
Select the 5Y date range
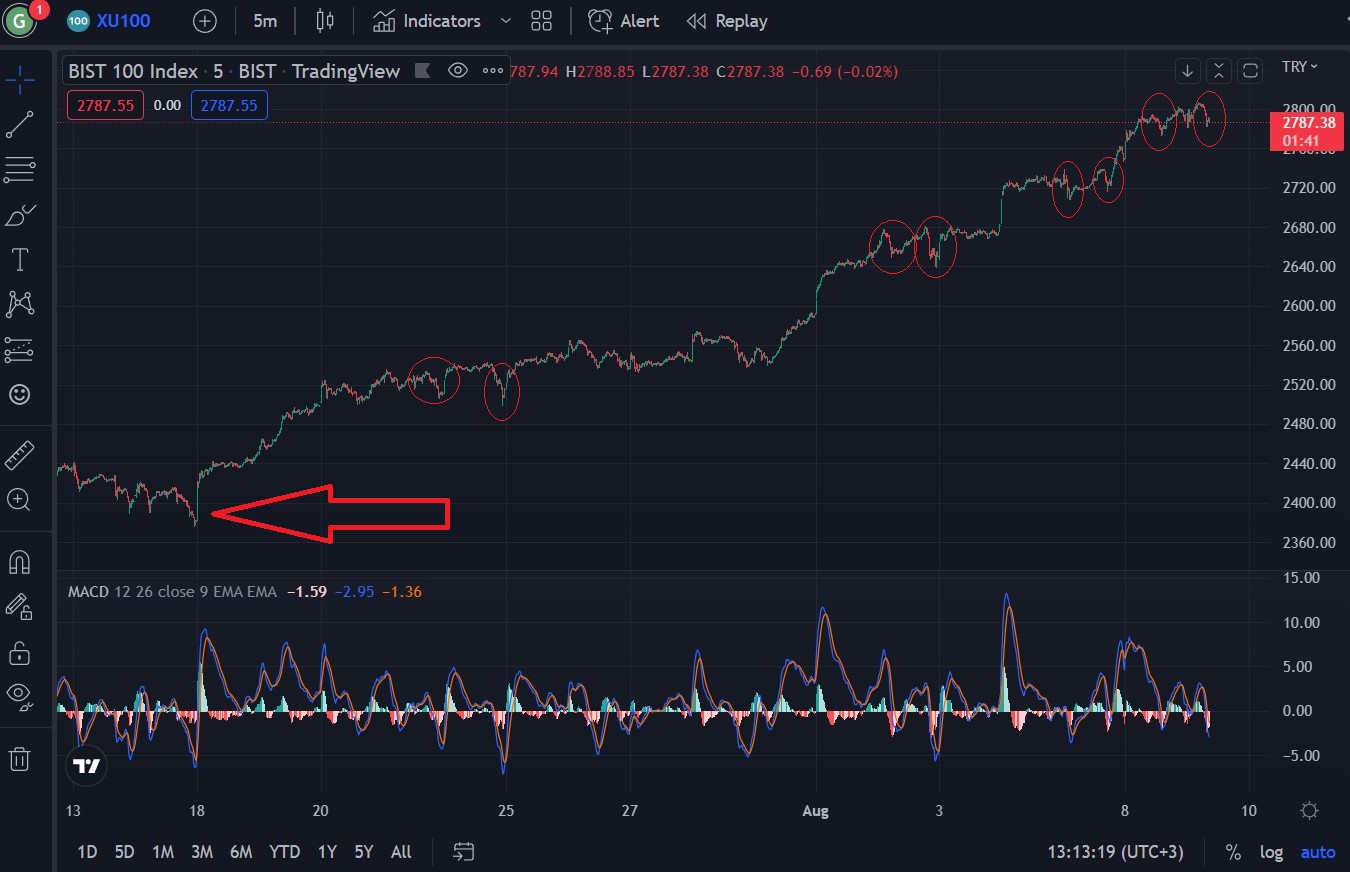(363, 852)
